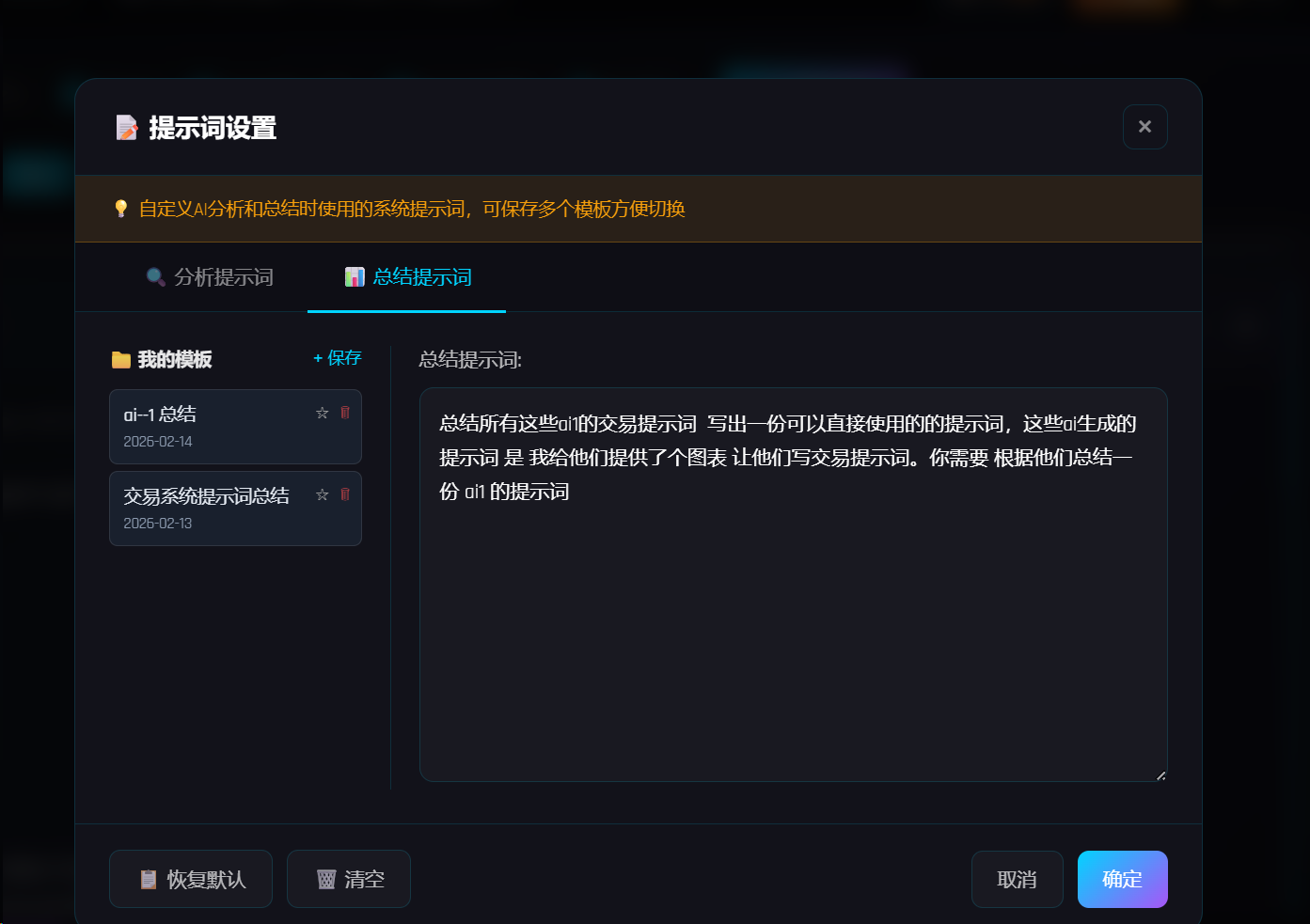
Task: Click the folder icon beside 我的模板
Action: coord(121,360)
